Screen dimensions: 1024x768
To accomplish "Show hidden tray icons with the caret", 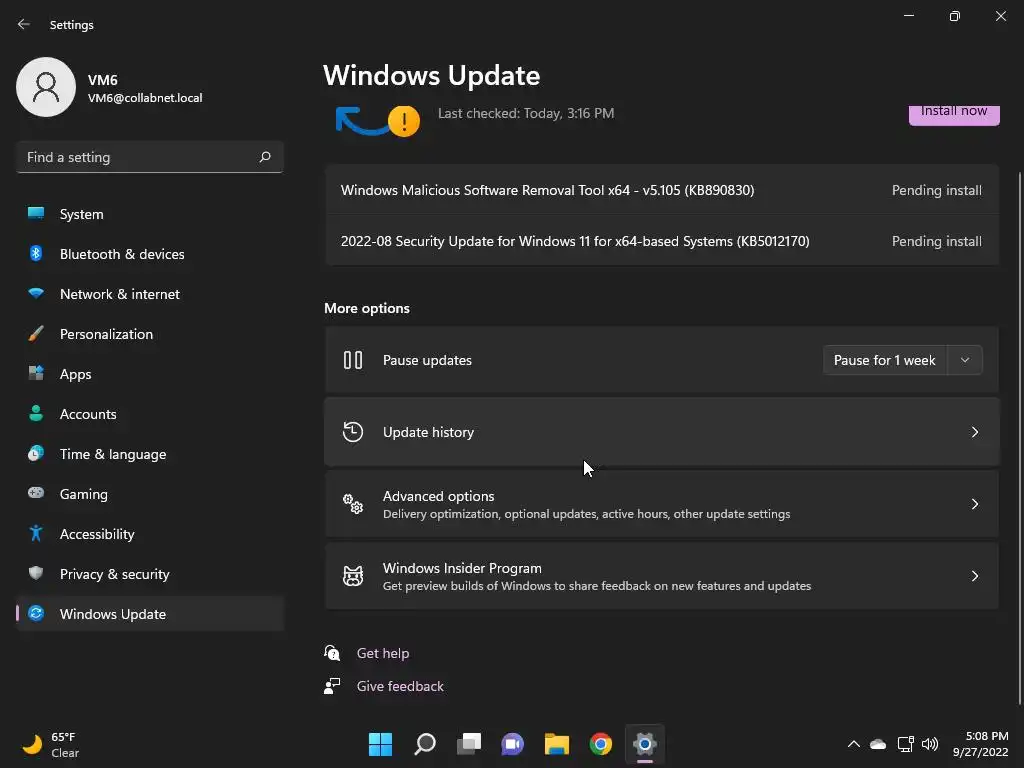I will point(853,744).
